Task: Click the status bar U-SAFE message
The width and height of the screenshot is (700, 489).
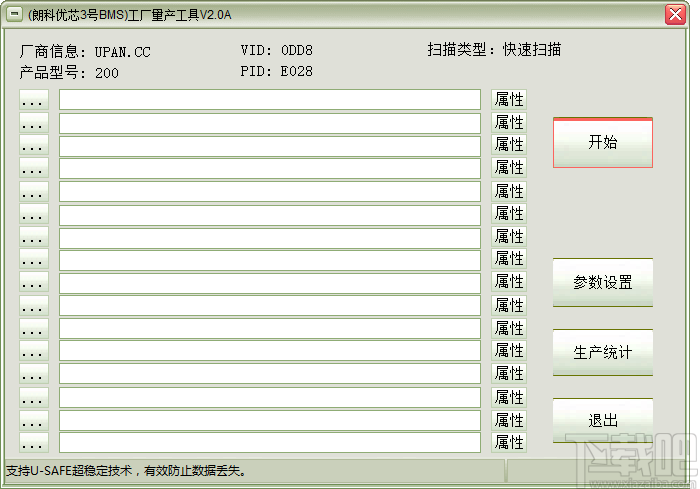Action: [x=126, y=471]
